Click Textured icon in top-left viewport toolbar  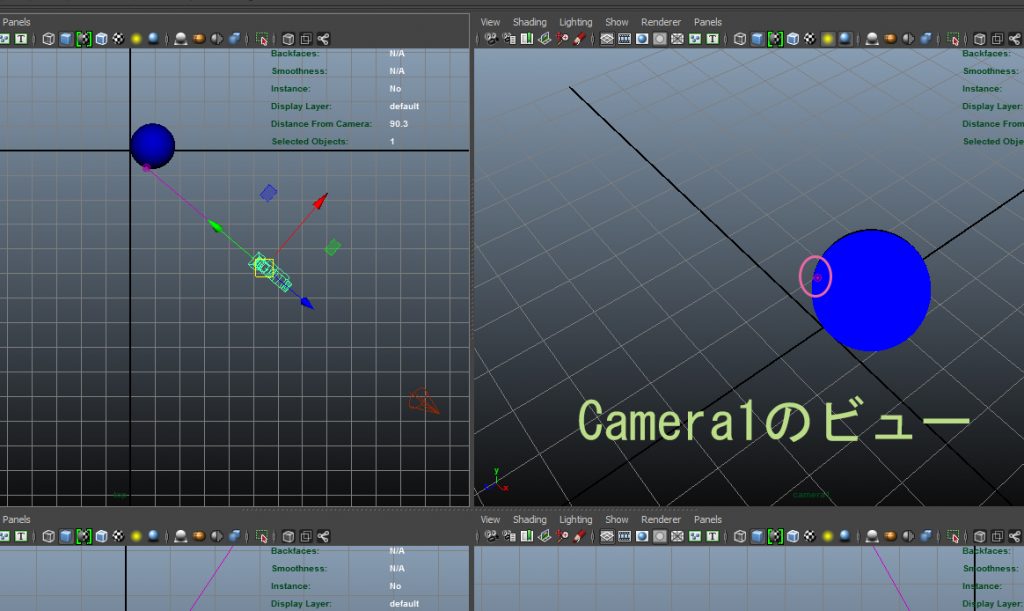tap(118, 39)
